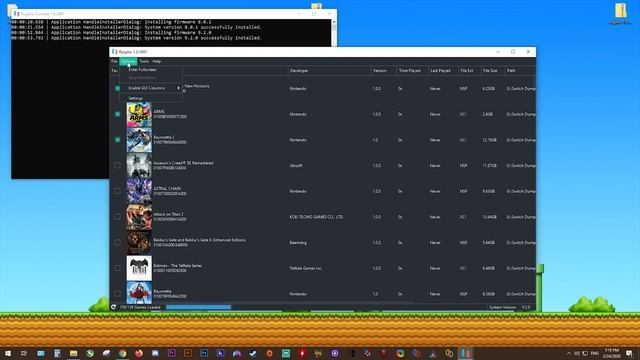This screenshot has height=360, width=640.
Task: Toggle favorite checkbox for Bayonetta 2
Action: coord(118,140)
